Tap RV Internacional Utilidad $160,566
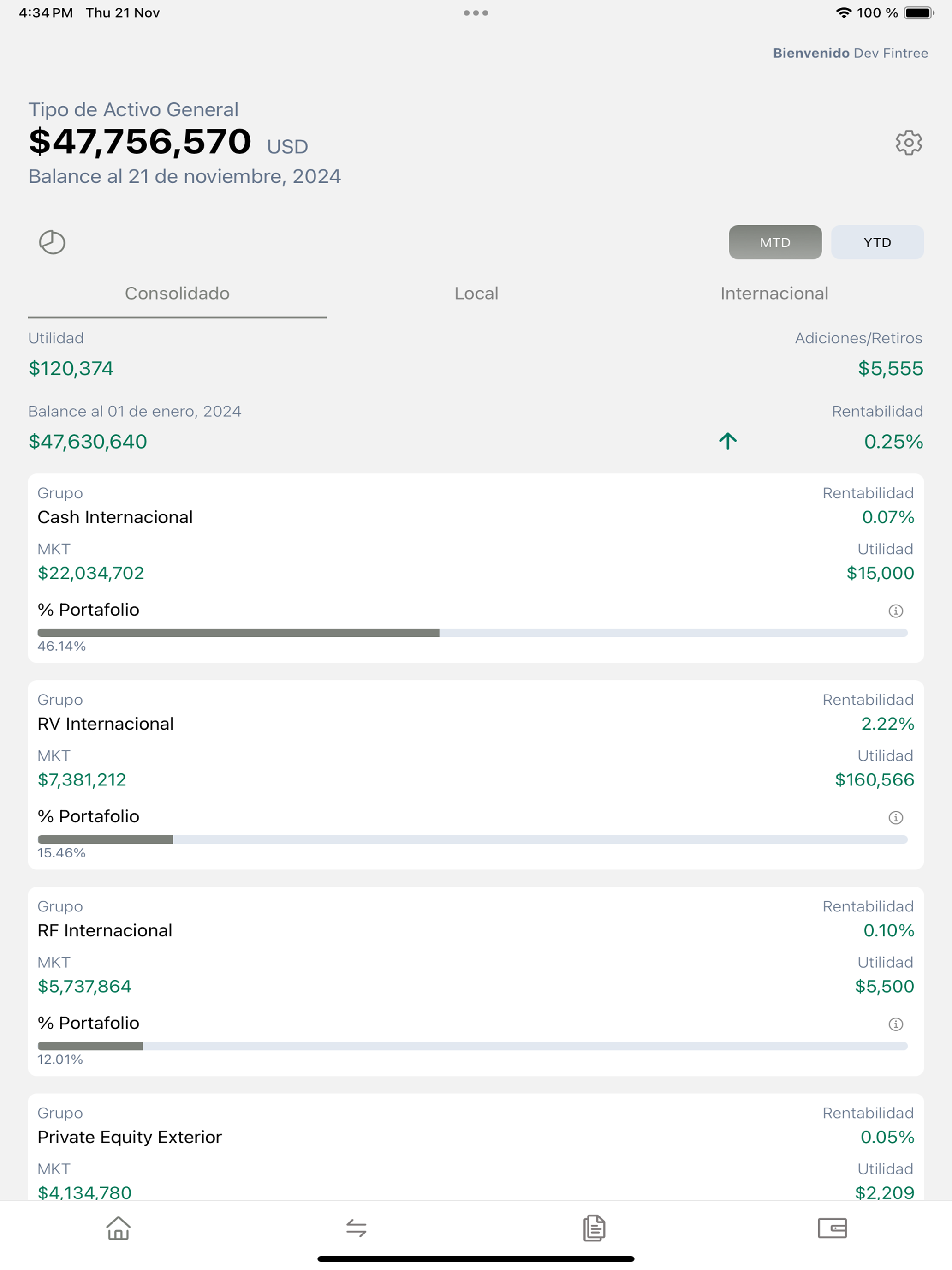The image size is (952, 1270). 875,780
